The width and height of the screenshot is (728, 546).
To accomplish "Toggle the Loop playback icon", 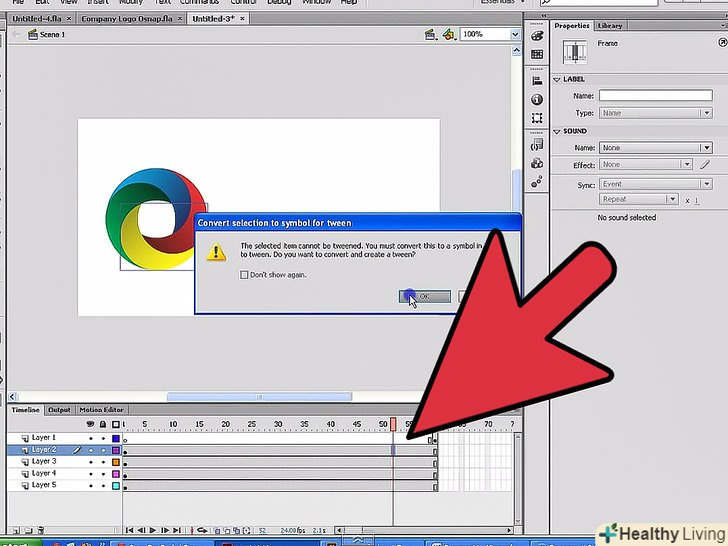I will click(x=202, y=530).
